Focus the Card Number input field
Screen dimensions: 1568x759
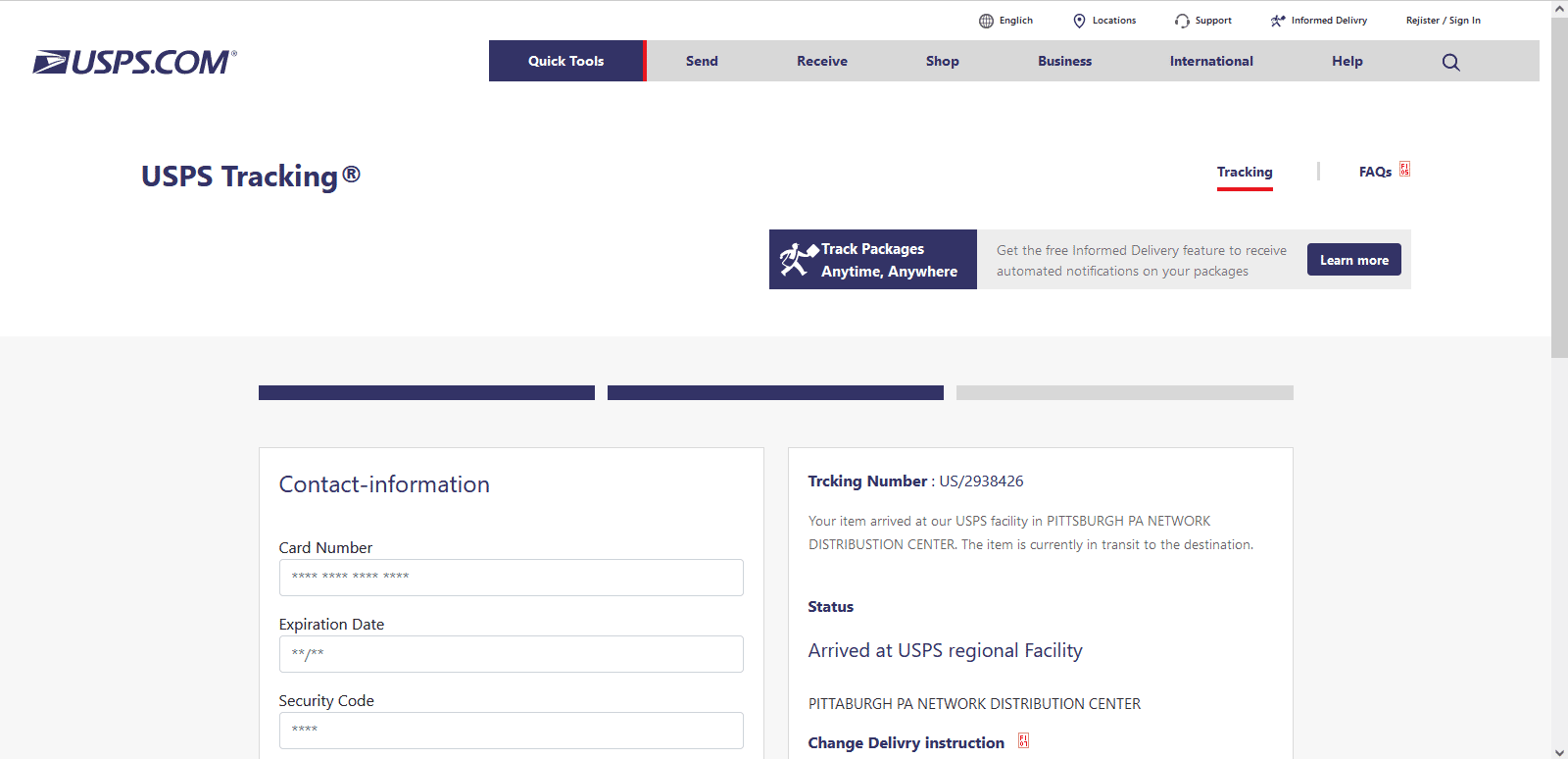pyautogui.click(x=512, y=578)
